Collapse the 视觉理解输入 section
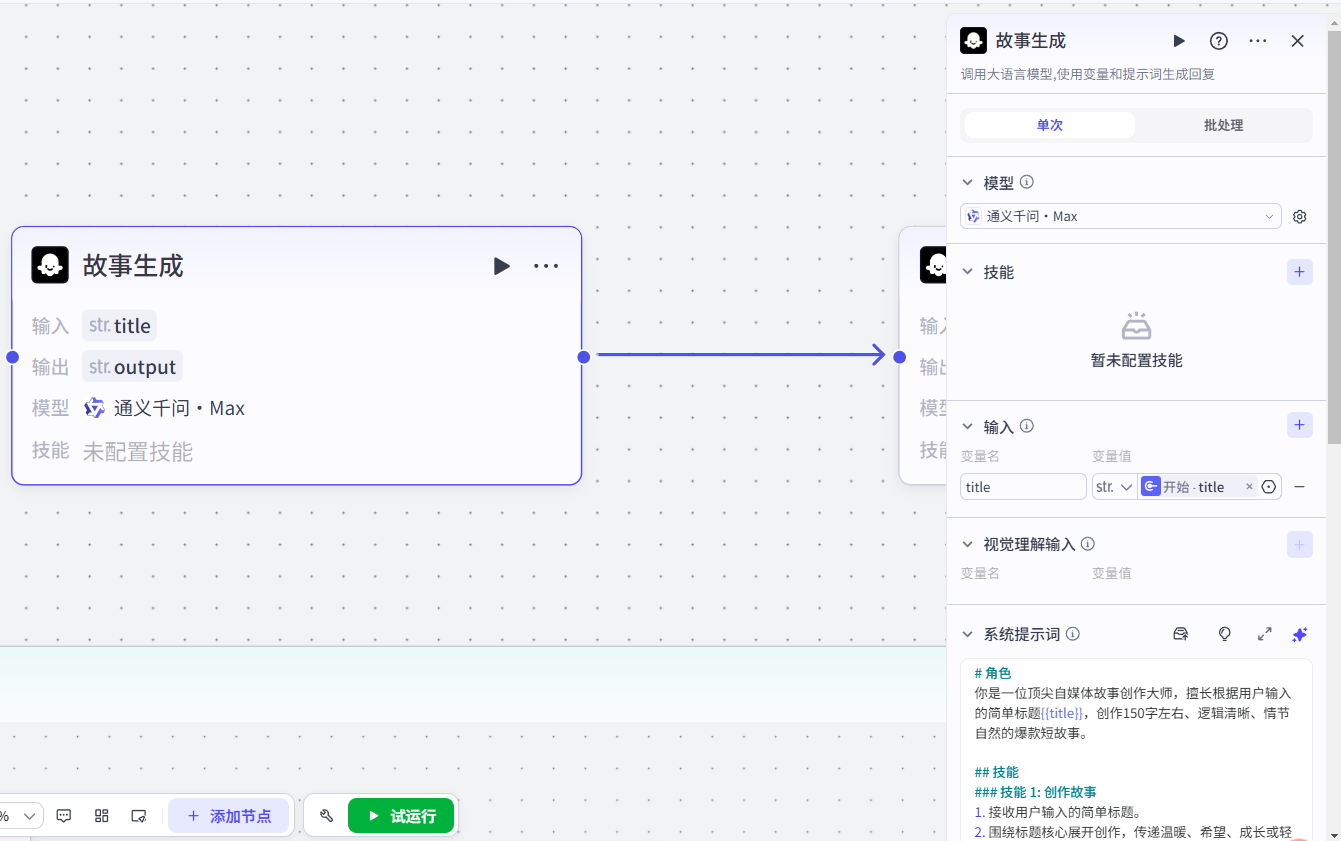This screenshot has width=1341, height=841. (x=967, y=544)
